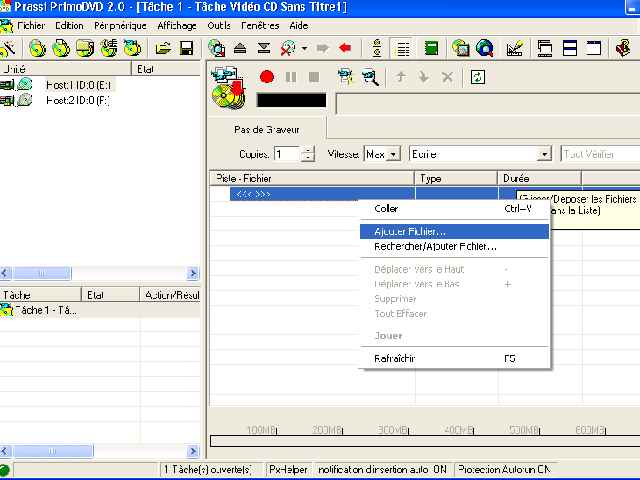Open the Edition menu
640x480 pixels.
(x=69, y=25)
